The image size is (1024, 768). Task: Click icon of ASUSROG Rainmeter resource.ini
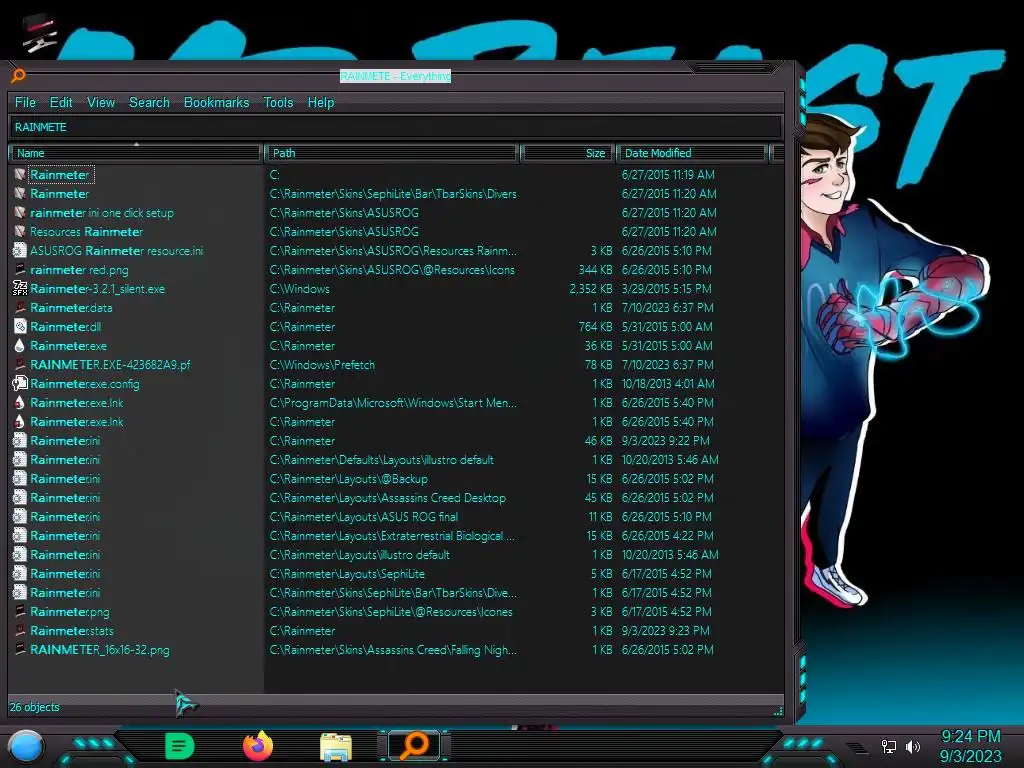(x=20, y=250)
